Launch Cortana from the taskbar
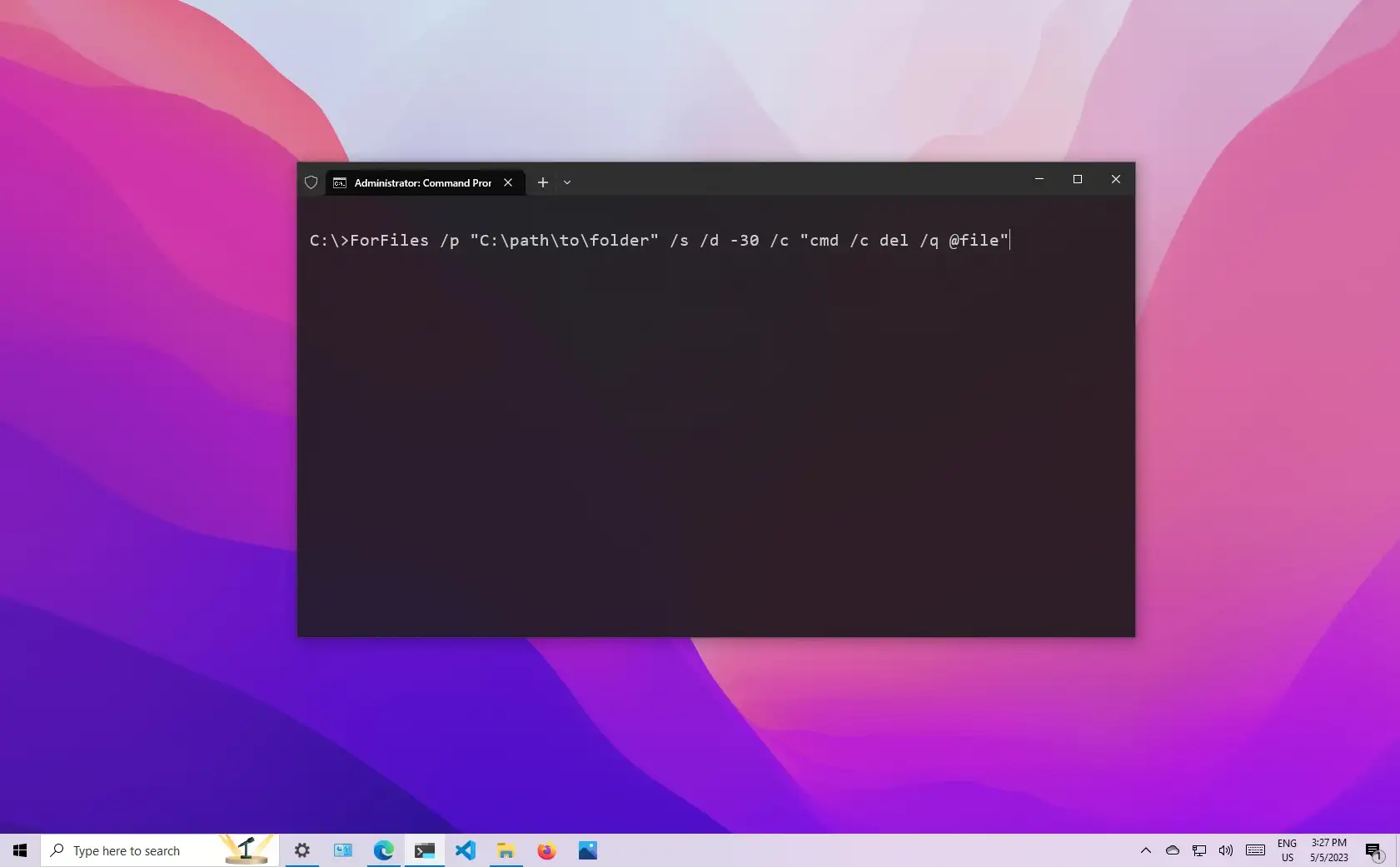The width and height of the screenshot is (1400, 867). (x=246, y=850)
